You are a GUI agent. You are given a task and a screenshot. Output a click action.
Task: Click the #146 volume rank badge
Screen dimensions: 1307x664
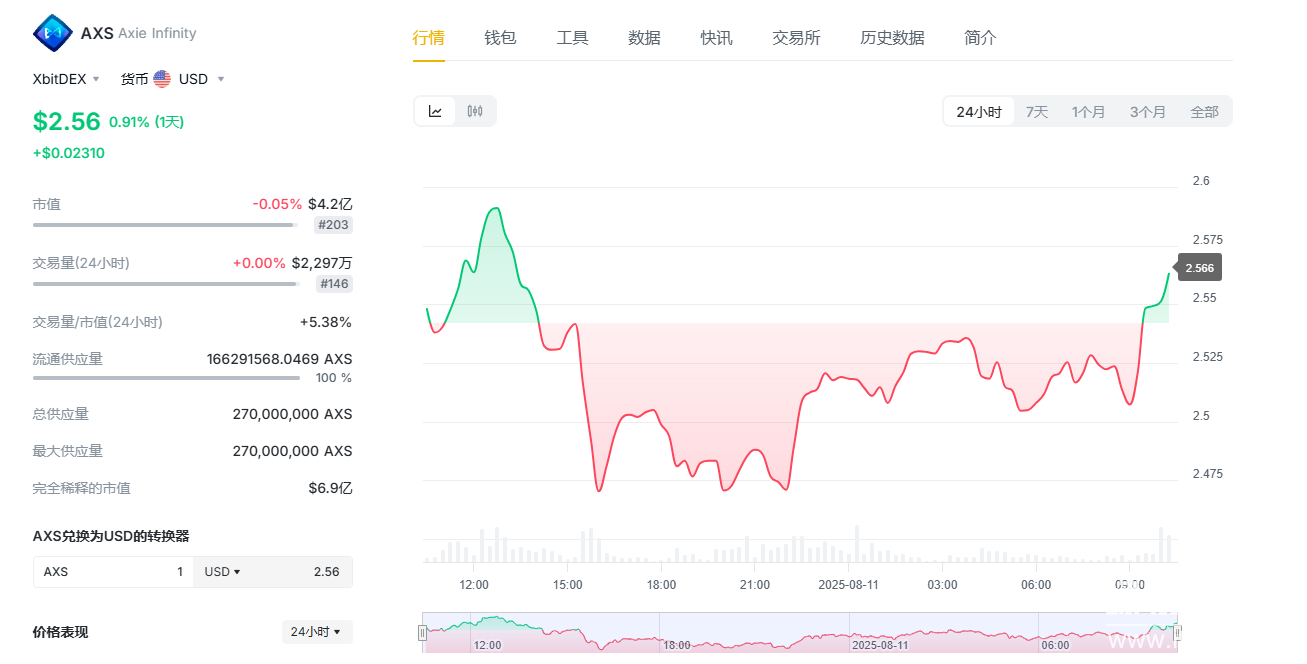tap(334, 284)
